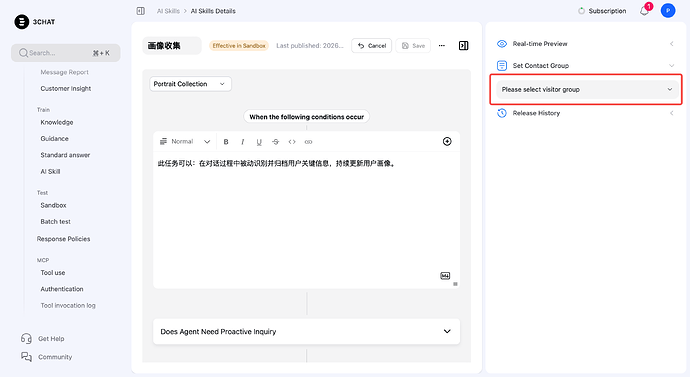Open Response Policies in sidebar
Image resolution: width=690 pixels, height=377 pixels.
[x=63, y=239]
